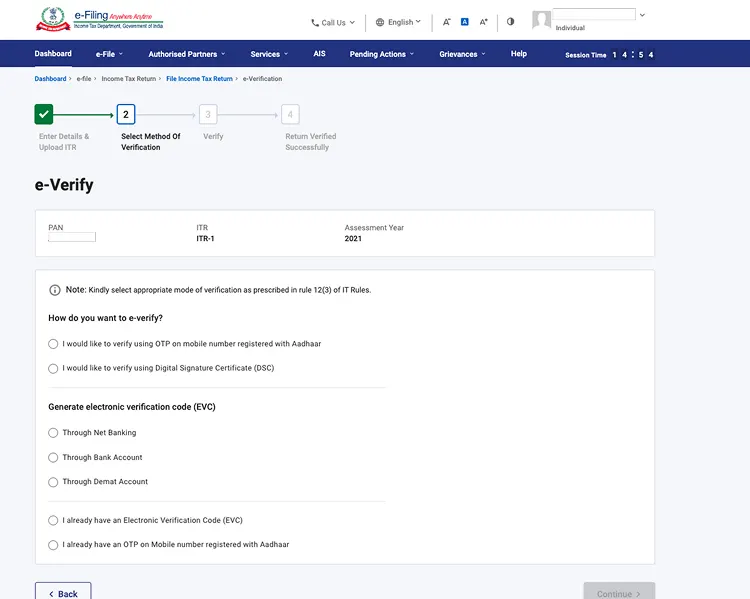Click the Continue button
Viewport: 750px width, 599px height.
click(x=619, y=591)
